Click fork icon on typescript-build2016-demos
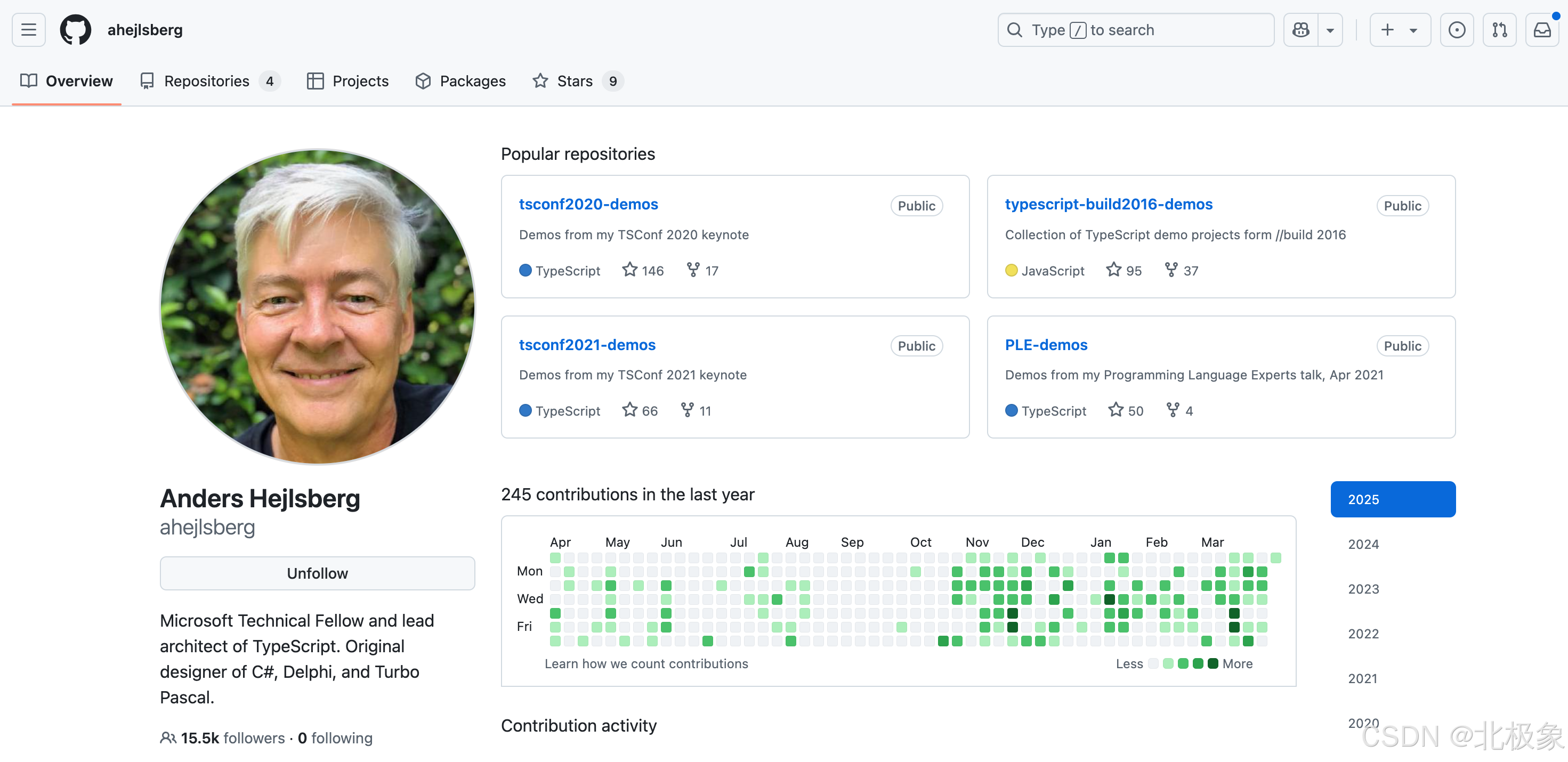 (1170, 270)
